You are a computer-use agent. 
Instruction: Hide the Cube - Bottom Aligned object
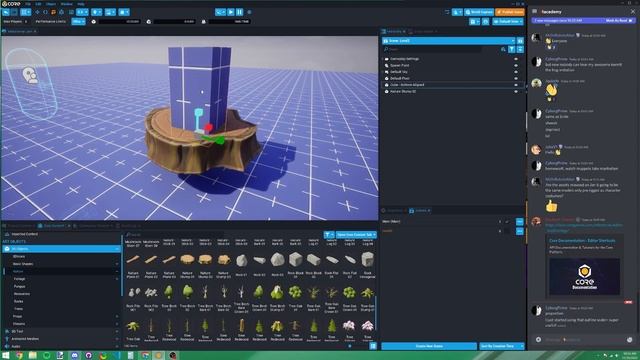(516, 85)
